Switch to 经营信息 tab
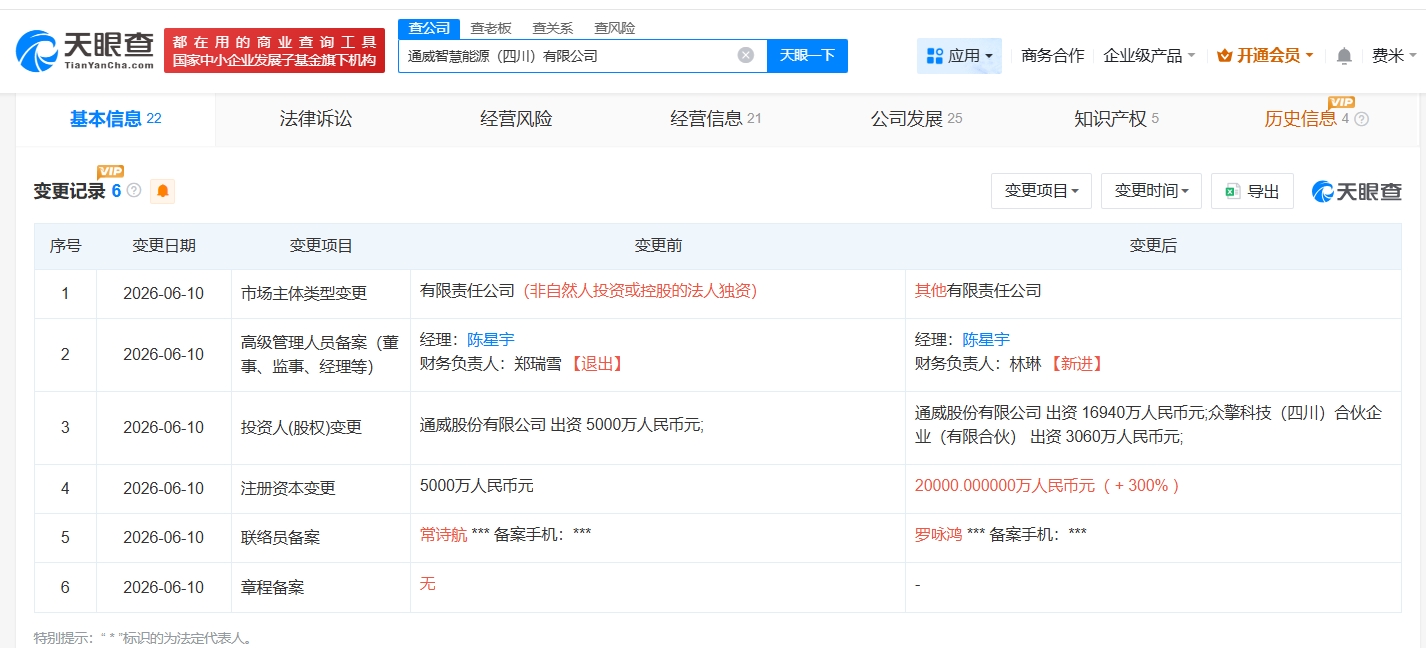Viewport: 1426px width, 648px height. pyautogui.click(x=716, y=119)
